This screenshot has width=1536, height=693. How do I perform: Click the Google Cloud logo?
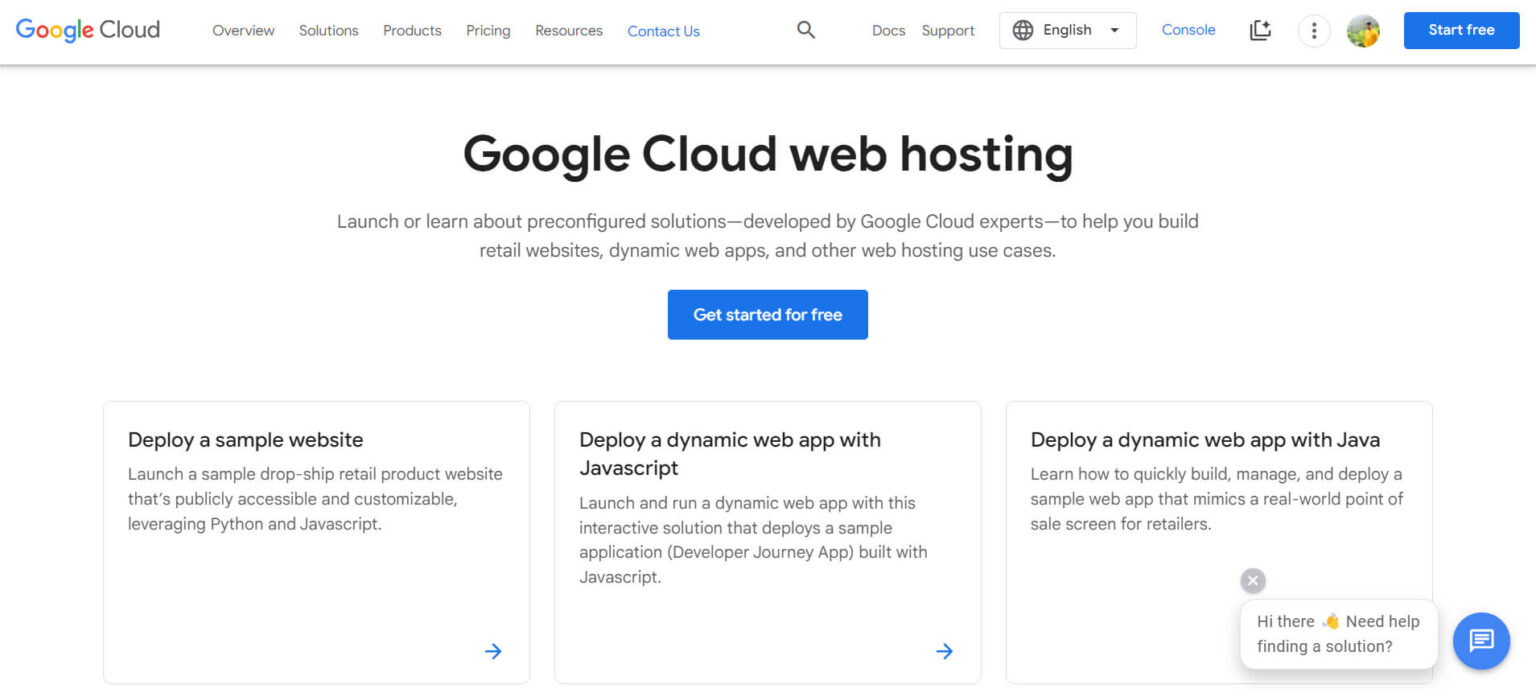87,30
